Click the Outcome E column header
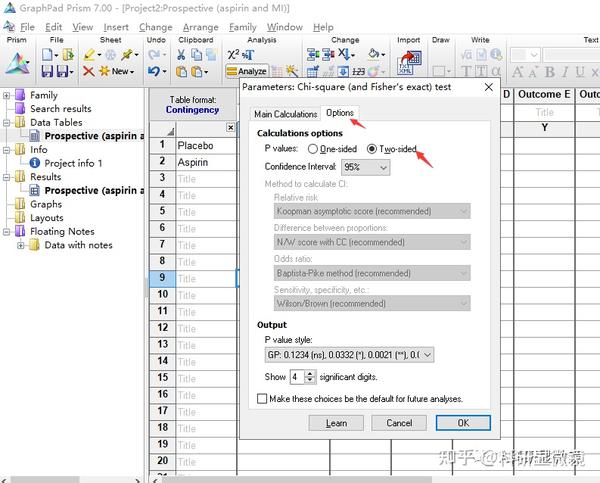Screen dimensions: 600x483 point(544,95)
